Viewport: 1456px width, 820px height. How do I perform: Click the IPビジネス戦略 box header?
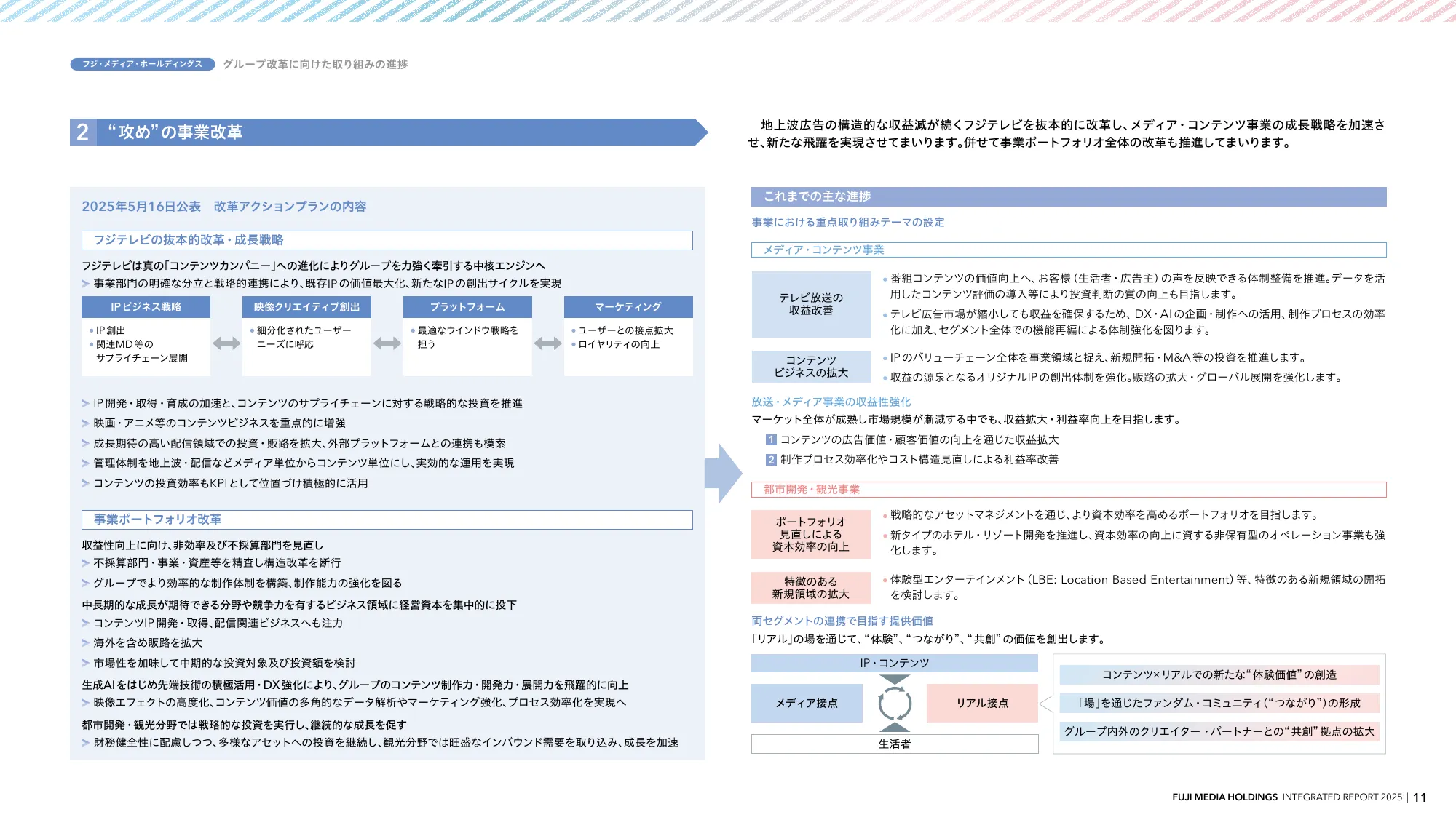tap(146, 307)
